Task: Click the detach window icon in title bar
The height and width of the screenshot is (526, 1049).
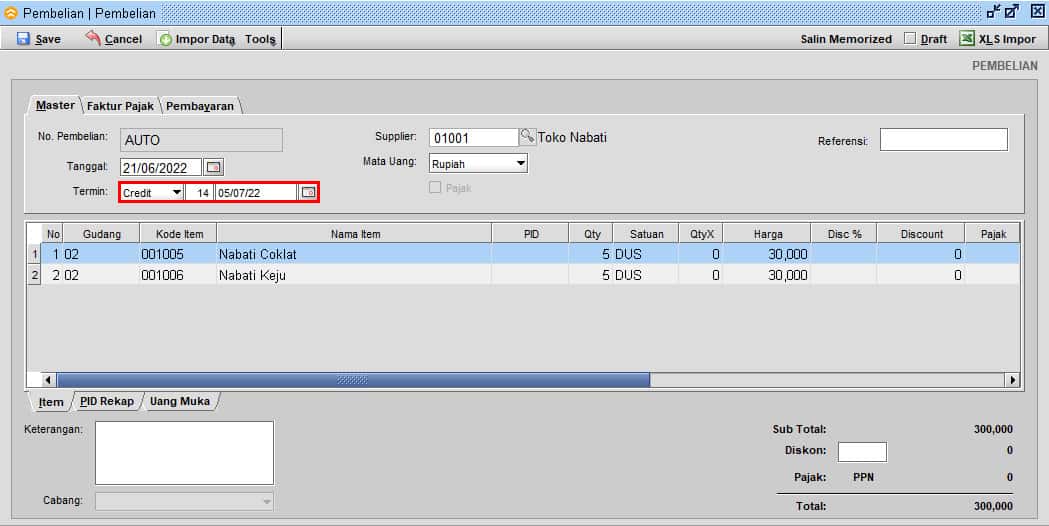Action: pyautogui.click(x=1012, y=11)
